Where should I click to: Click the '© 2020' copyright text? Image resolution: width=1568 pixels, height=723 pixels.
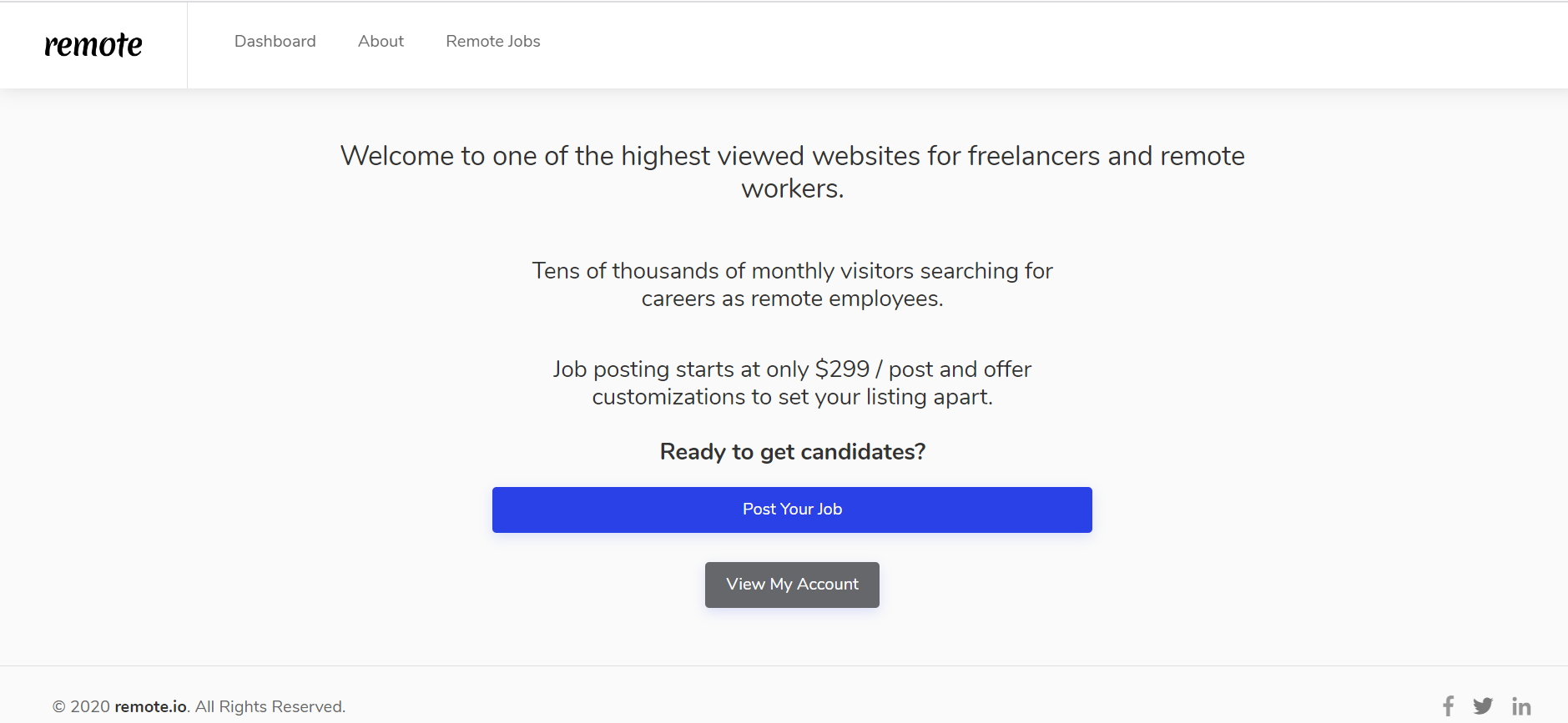tap(81, 706)
